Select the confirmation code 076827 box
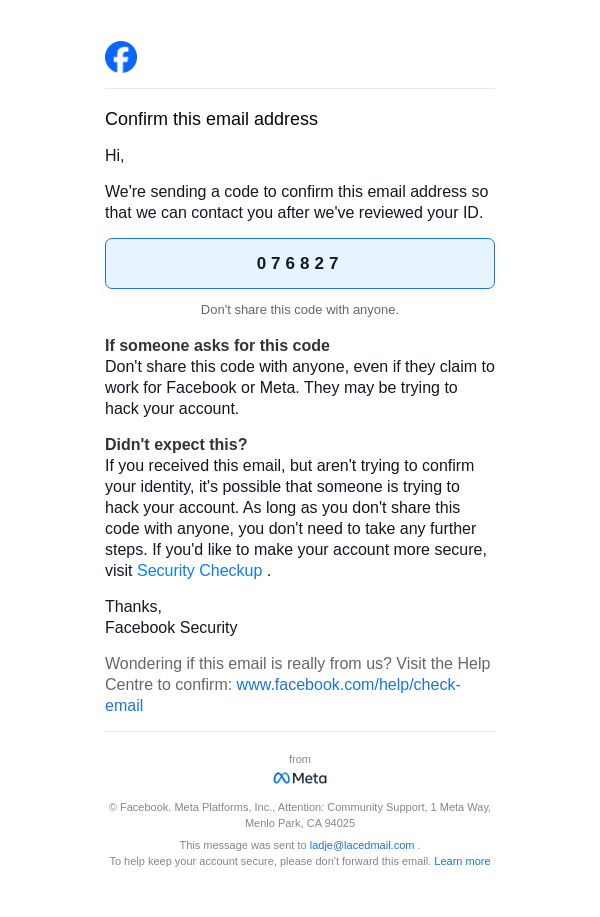This screenshot has width=600, height=917. tap(299, 264)
